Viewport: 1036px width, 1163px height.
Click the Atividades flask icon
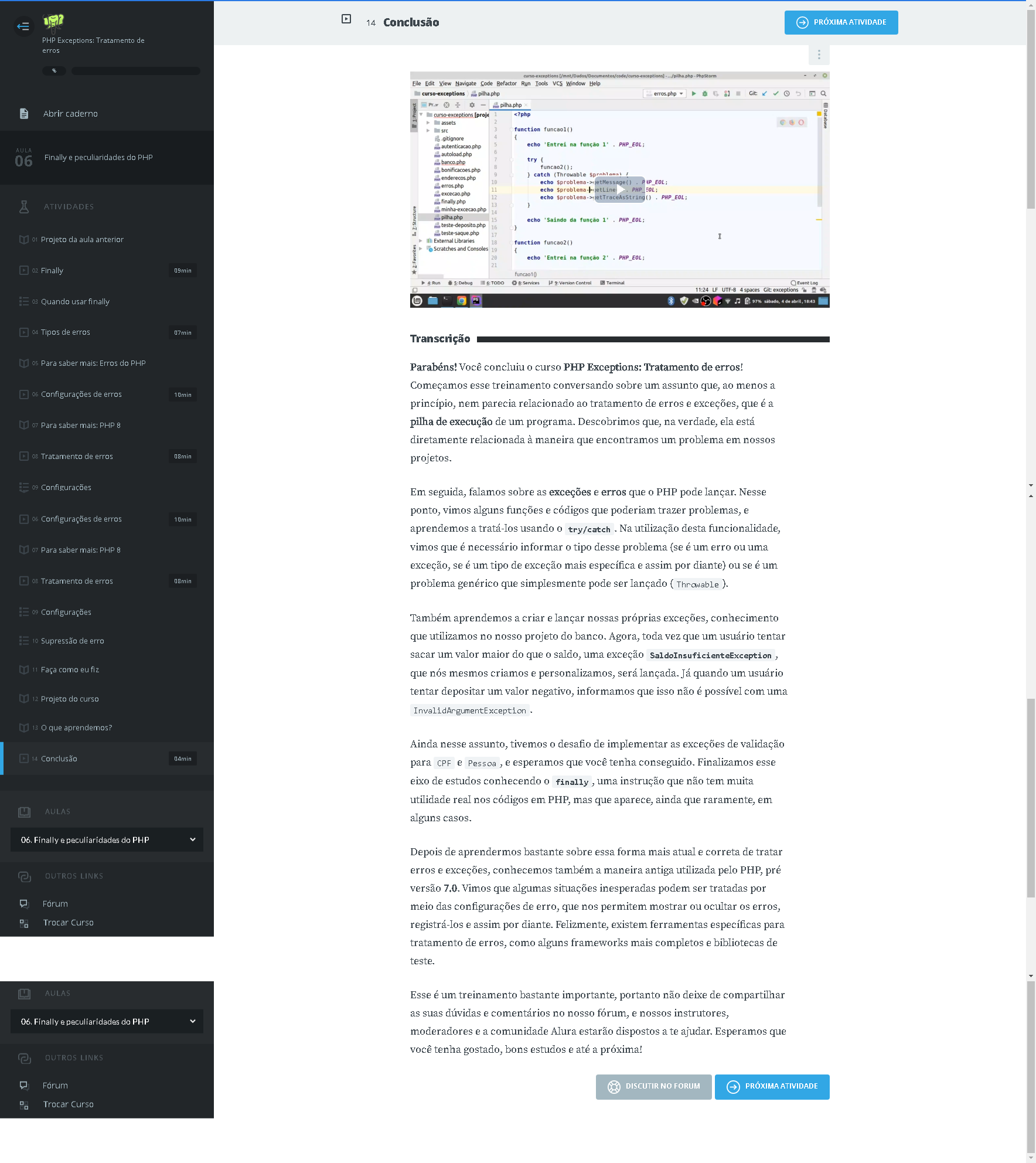[24, 206]
